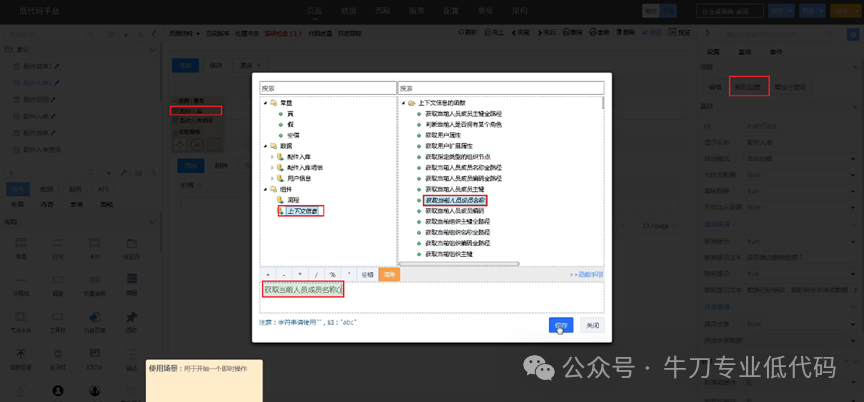Click the blue gear icon at top right
Screen dimensions: 864x402
[854, 35]
